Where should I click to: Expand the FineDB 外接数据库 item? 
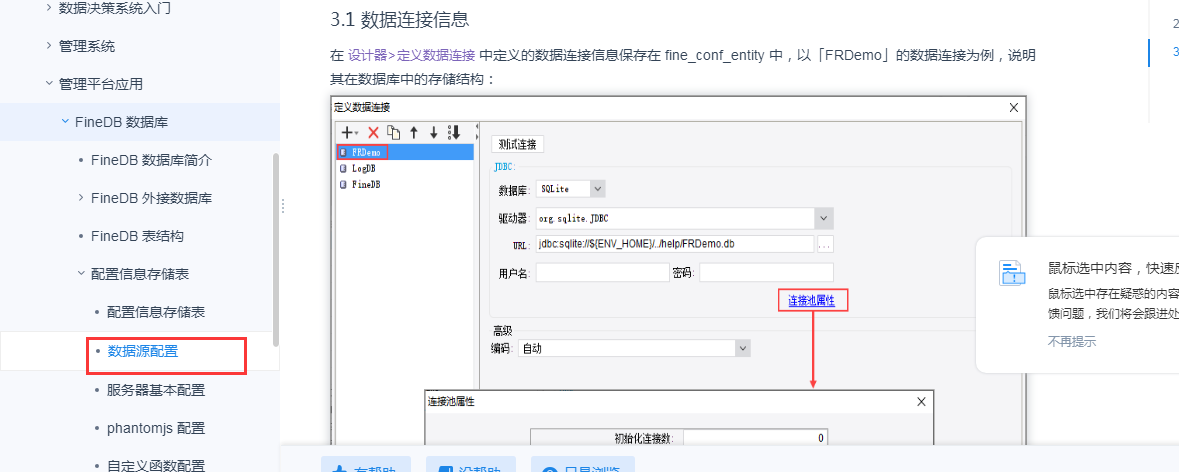[81, 198]
